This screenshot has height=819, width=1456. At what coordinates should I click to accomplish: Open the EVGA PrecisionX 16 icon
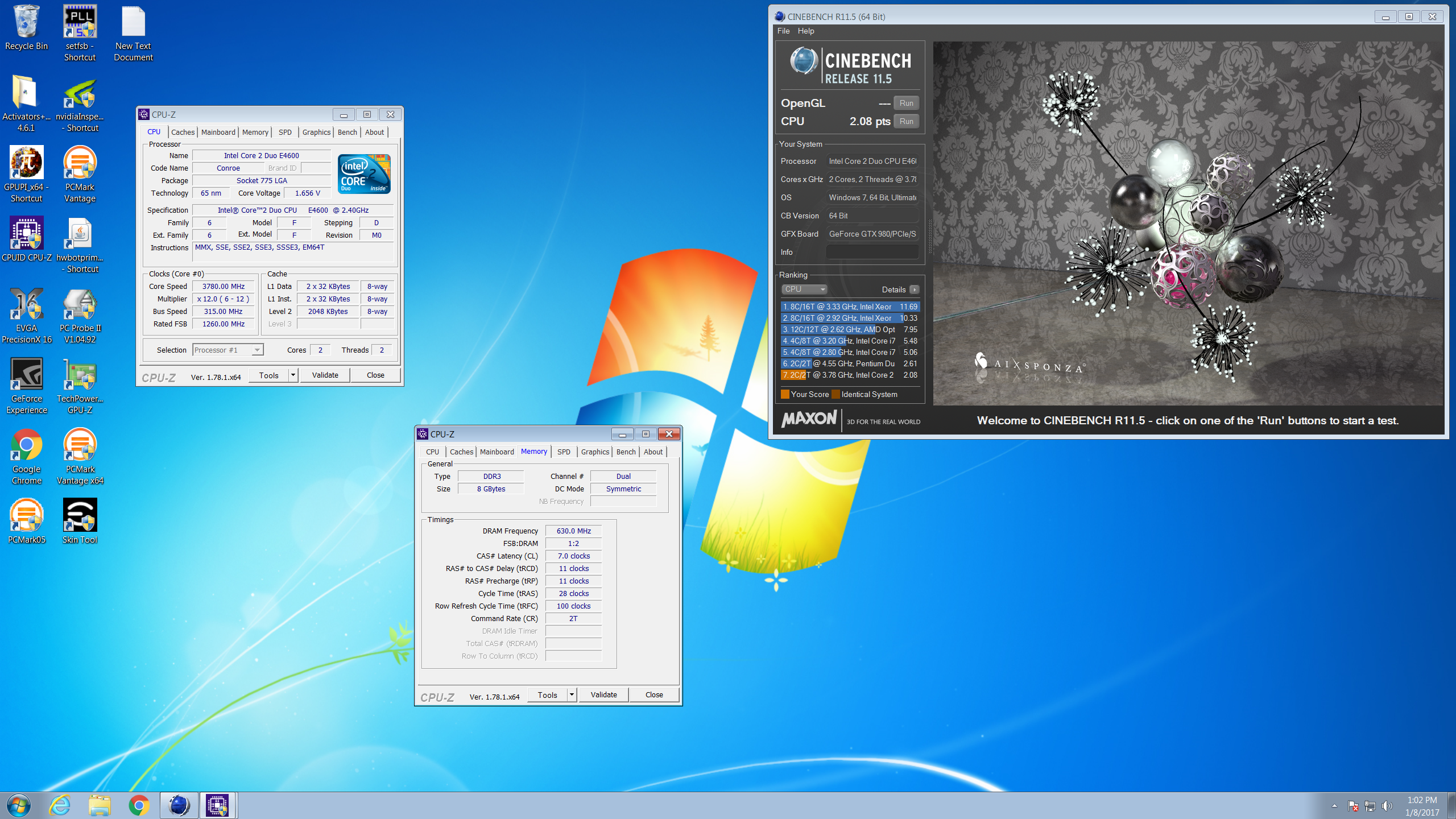click(x=26, y=315)
